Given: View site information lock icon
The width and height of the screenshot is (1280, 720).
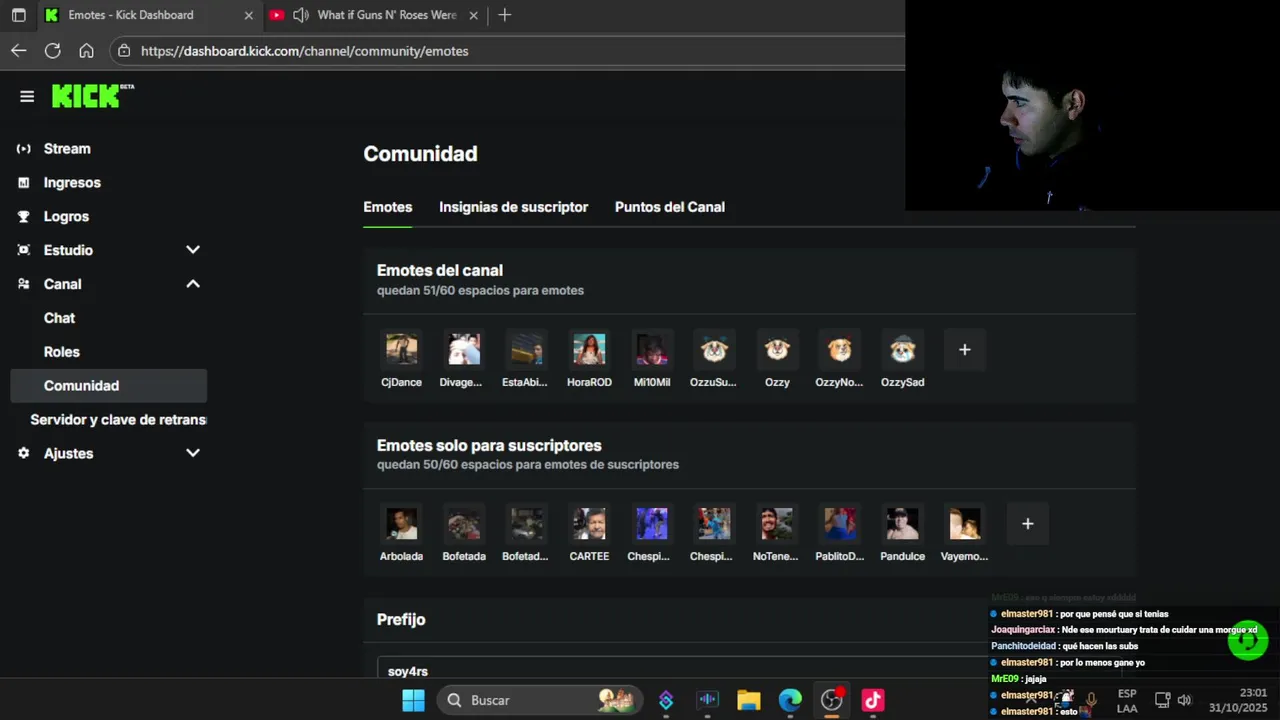Looking at the screenshot, I should pos(123,50).
